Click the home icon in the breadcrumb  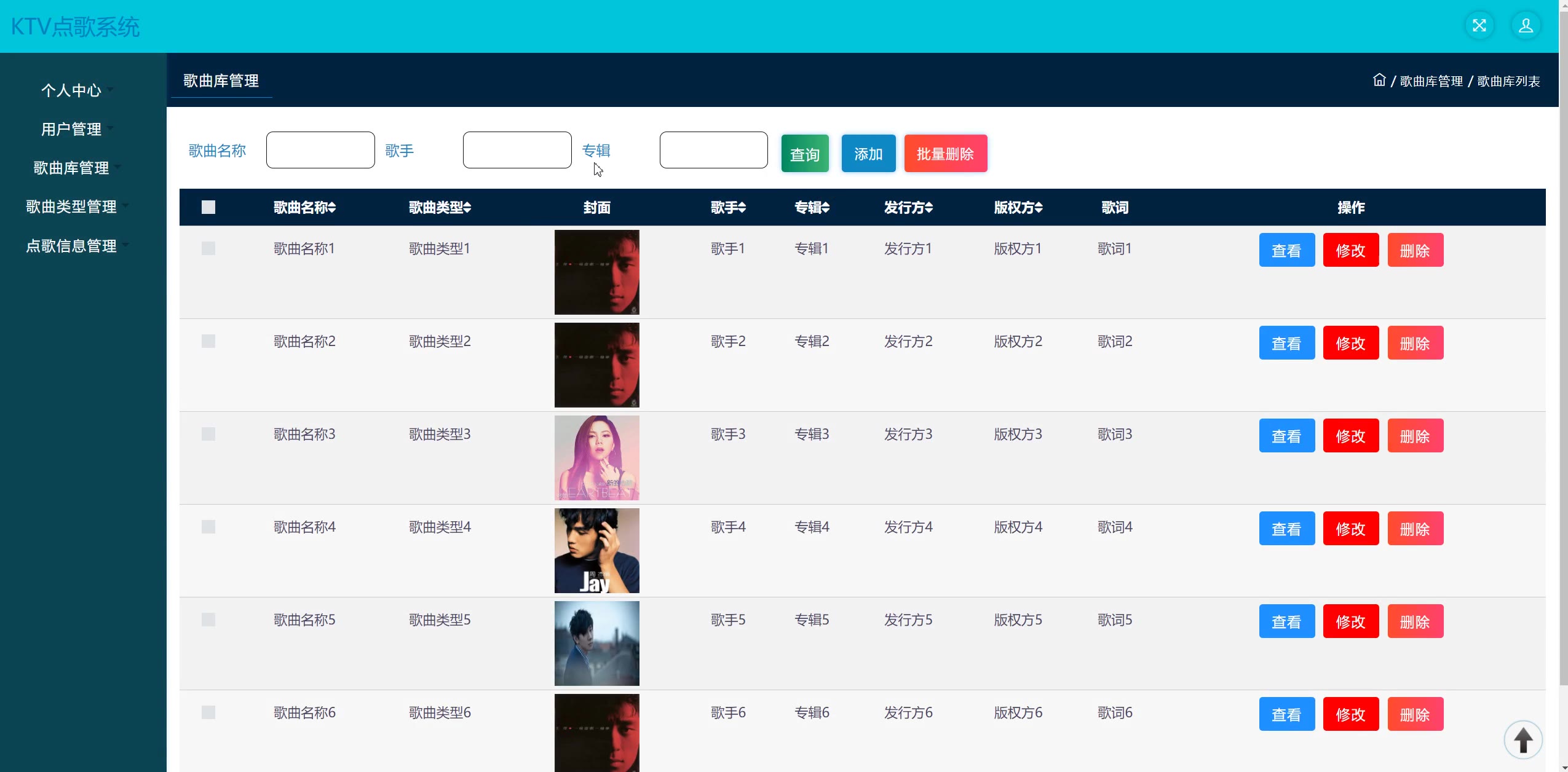click(1379, 80)
